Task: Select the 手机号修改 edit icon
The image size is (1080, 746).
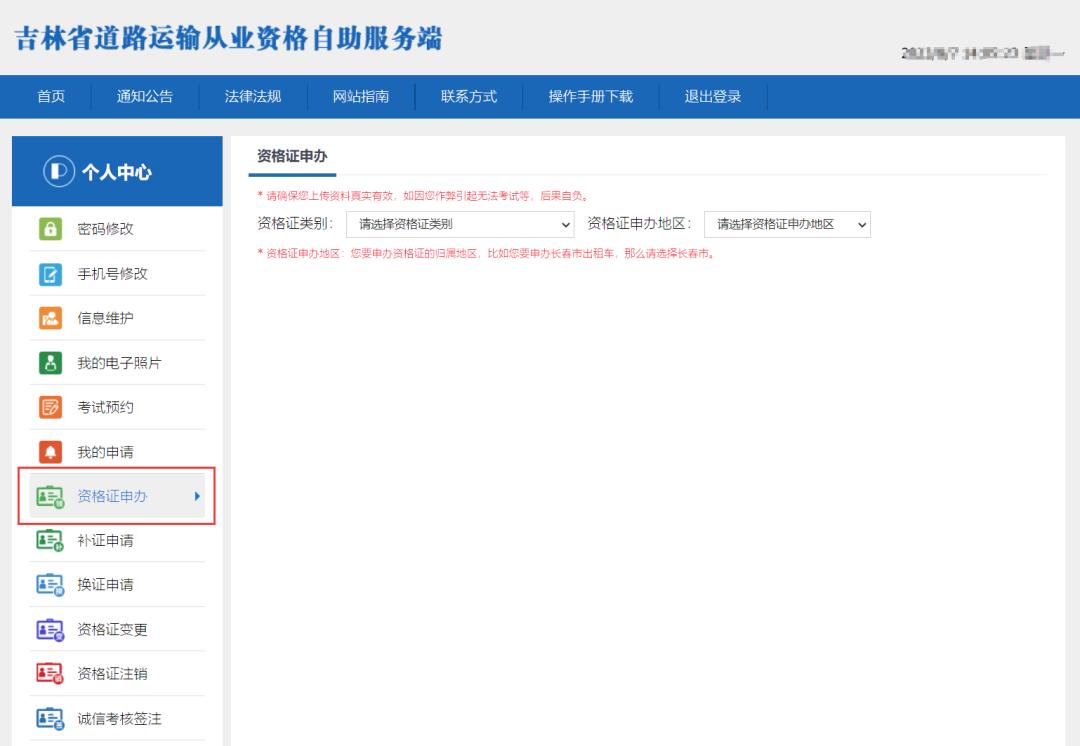Action: [51, 273]
